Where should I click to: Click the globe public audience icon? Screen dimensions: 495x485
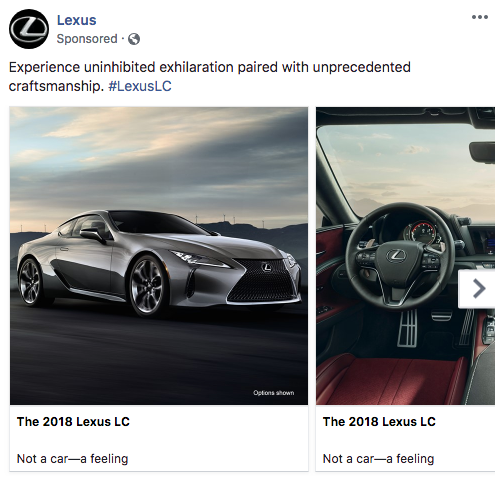pyautogui.click(x=134, y=39)
